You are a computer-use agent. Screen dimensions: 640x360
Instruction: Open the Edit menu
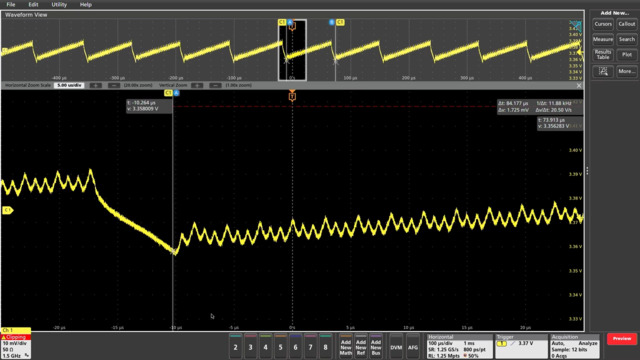(x=33, y=4)
